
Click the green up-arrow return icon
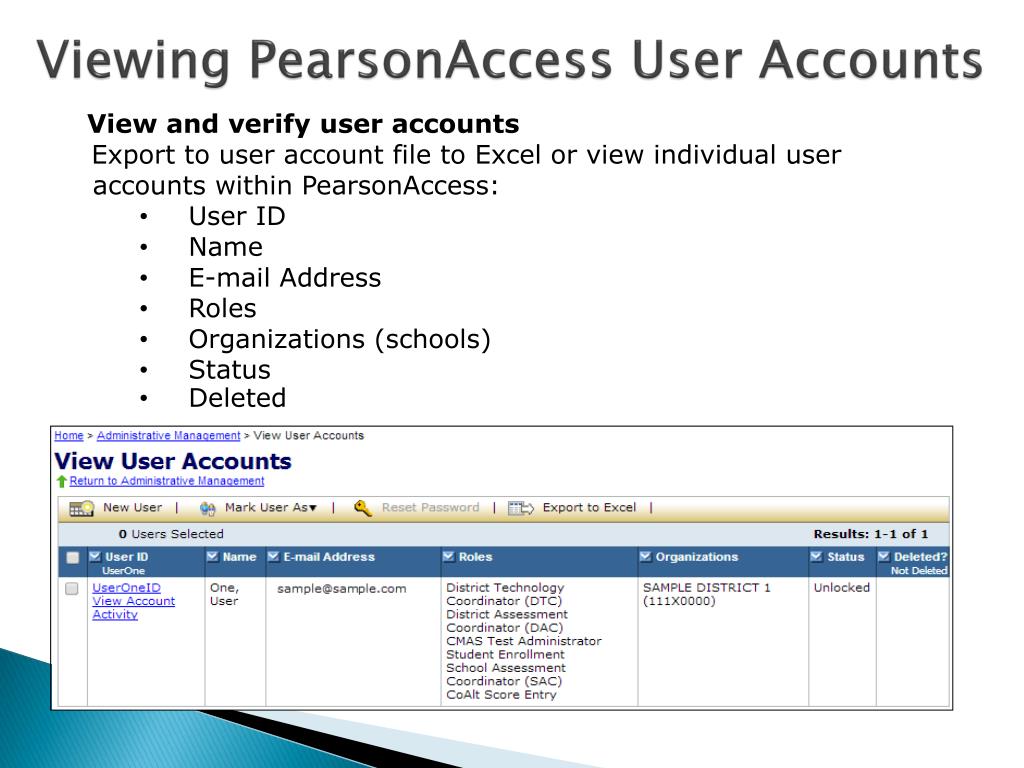tap(61, 481)
